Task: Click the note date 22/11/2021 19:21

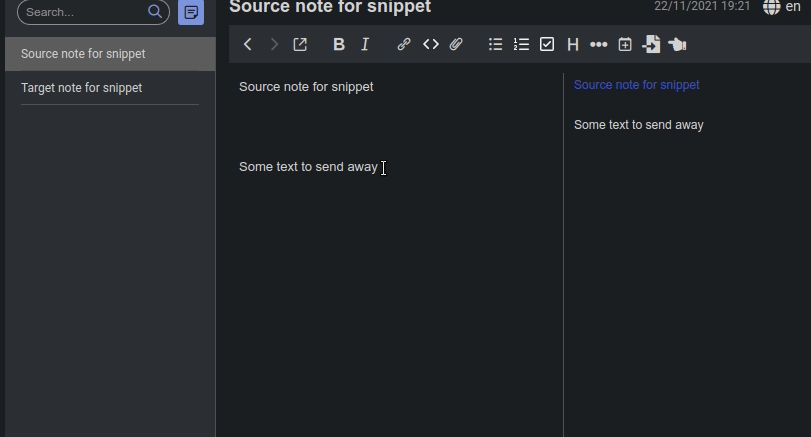Action: tap(702, 6)
